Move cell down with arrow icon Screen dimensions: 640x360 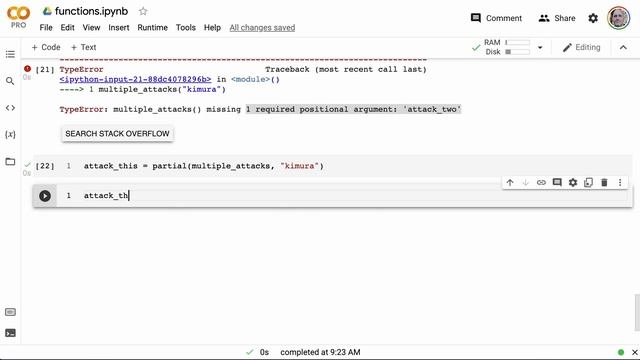[x=526, y=182]
